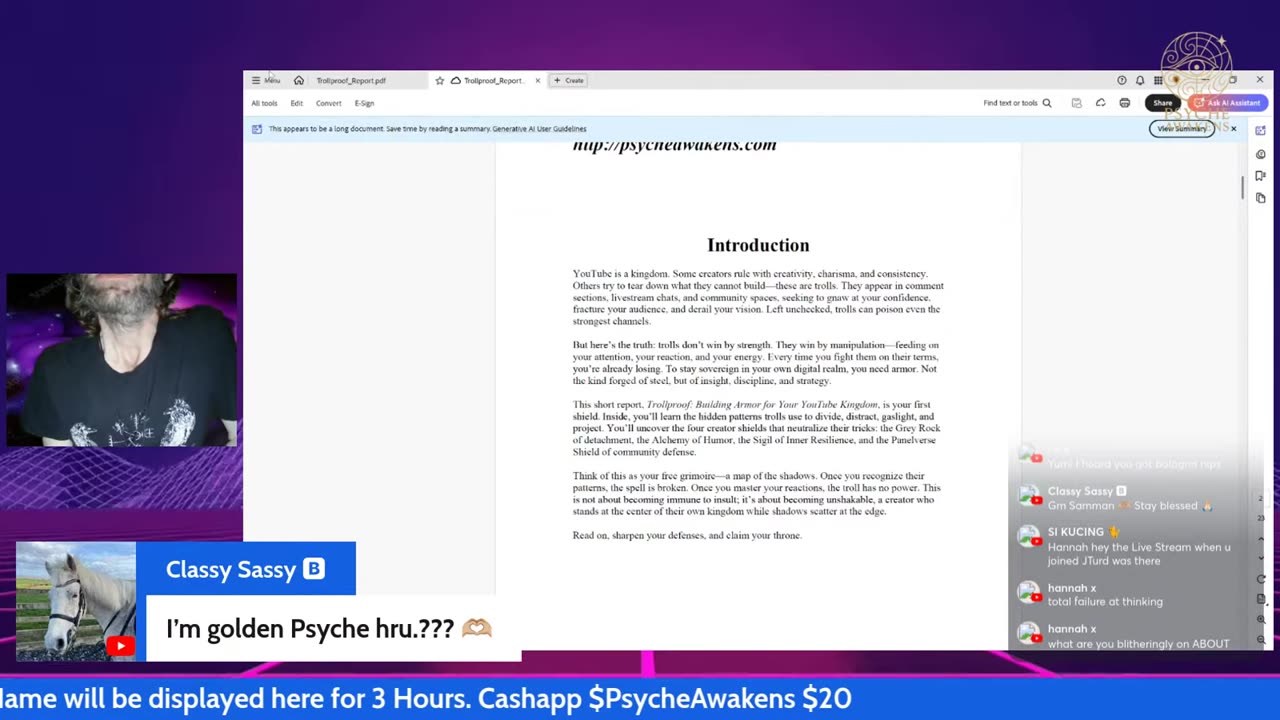Click the Share button
The width and height of the screenshot is (1280, 720).
[x=1162, y=103]
